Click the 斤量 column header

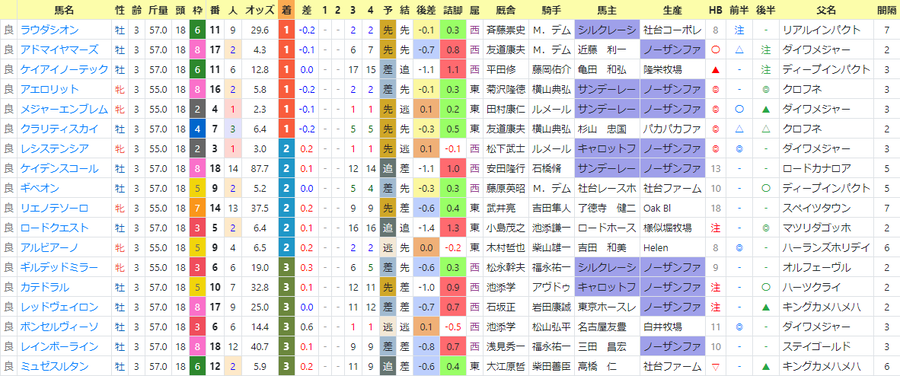[x=158, y=10]
